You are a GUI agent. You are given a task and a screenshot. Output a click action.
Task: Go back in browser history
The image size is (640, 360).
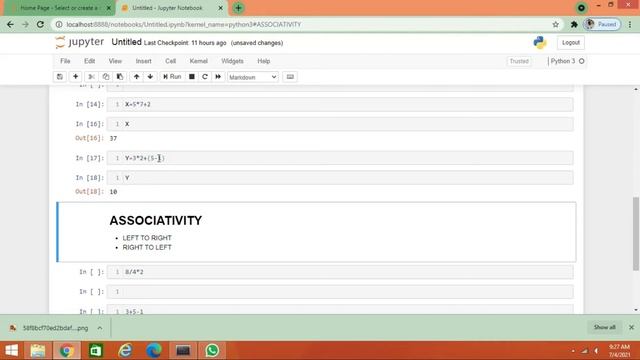pos(10,24)
